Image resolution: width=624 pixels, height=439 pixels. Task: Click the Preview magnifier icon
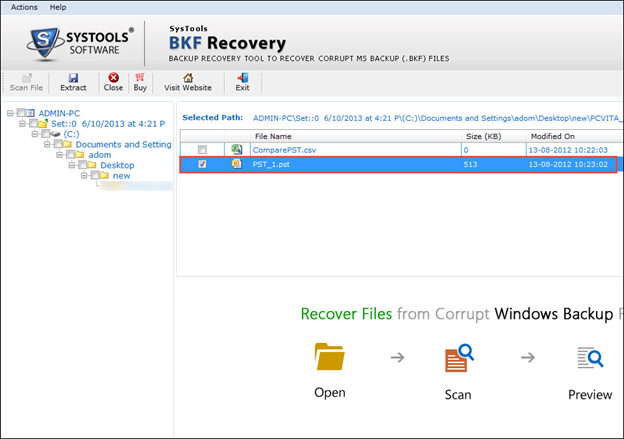[590, 357]
